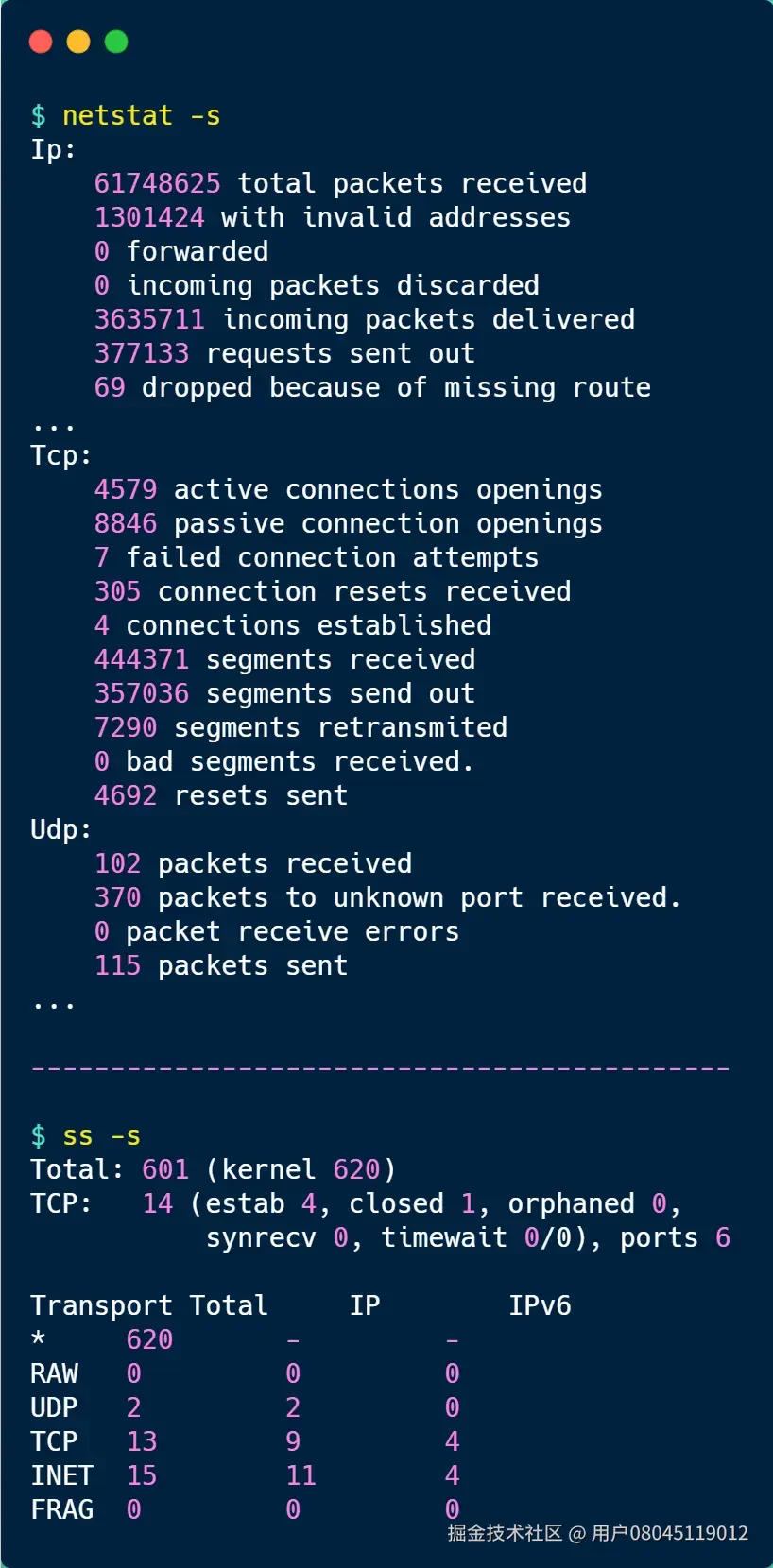The width and height of the screenshot is (773, 1568).
Task: Click the yellow minimize dot
Action: 78,42
